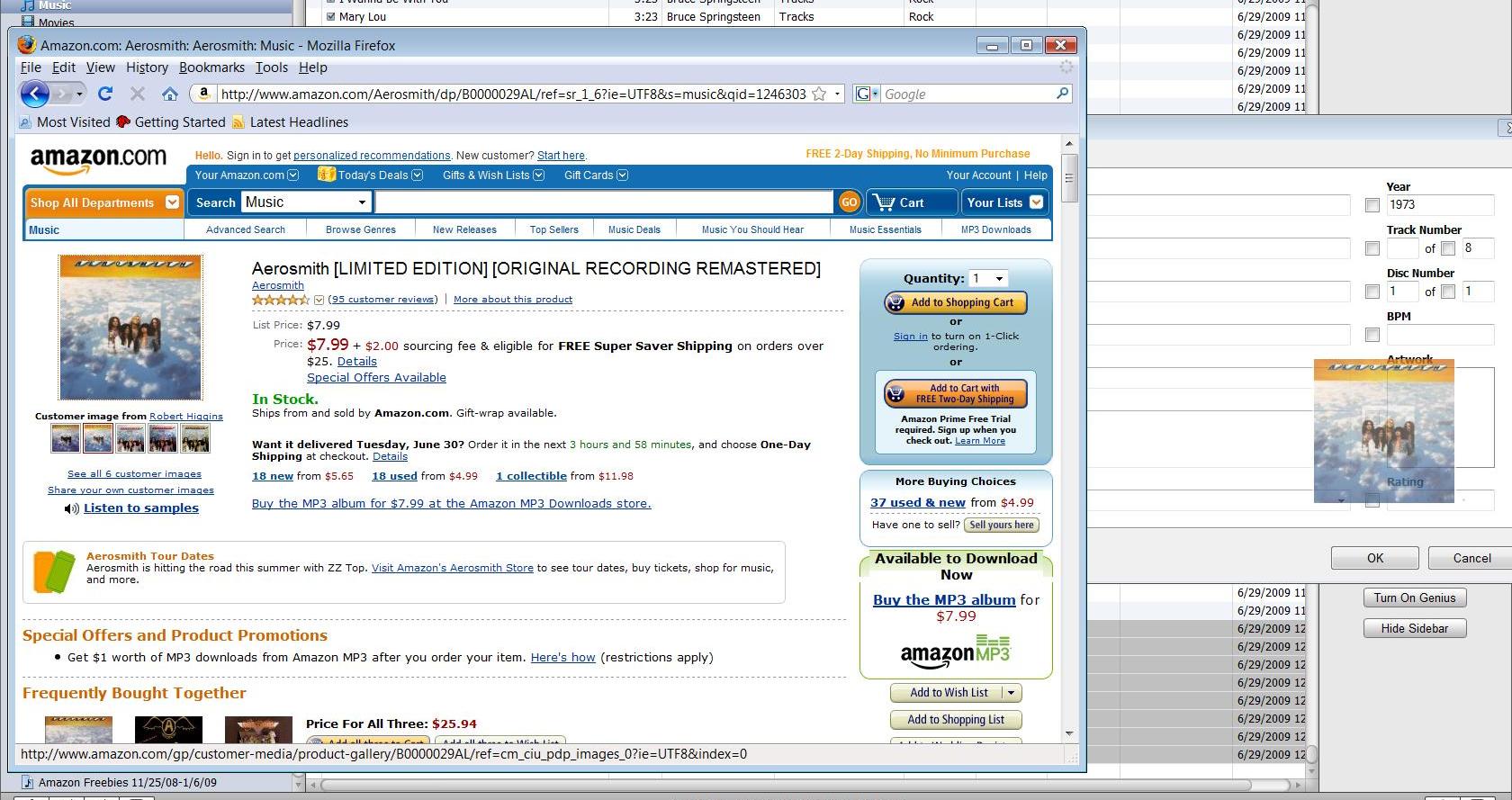Click the Amazon site favicon in address bar

(x=204, y=94)
